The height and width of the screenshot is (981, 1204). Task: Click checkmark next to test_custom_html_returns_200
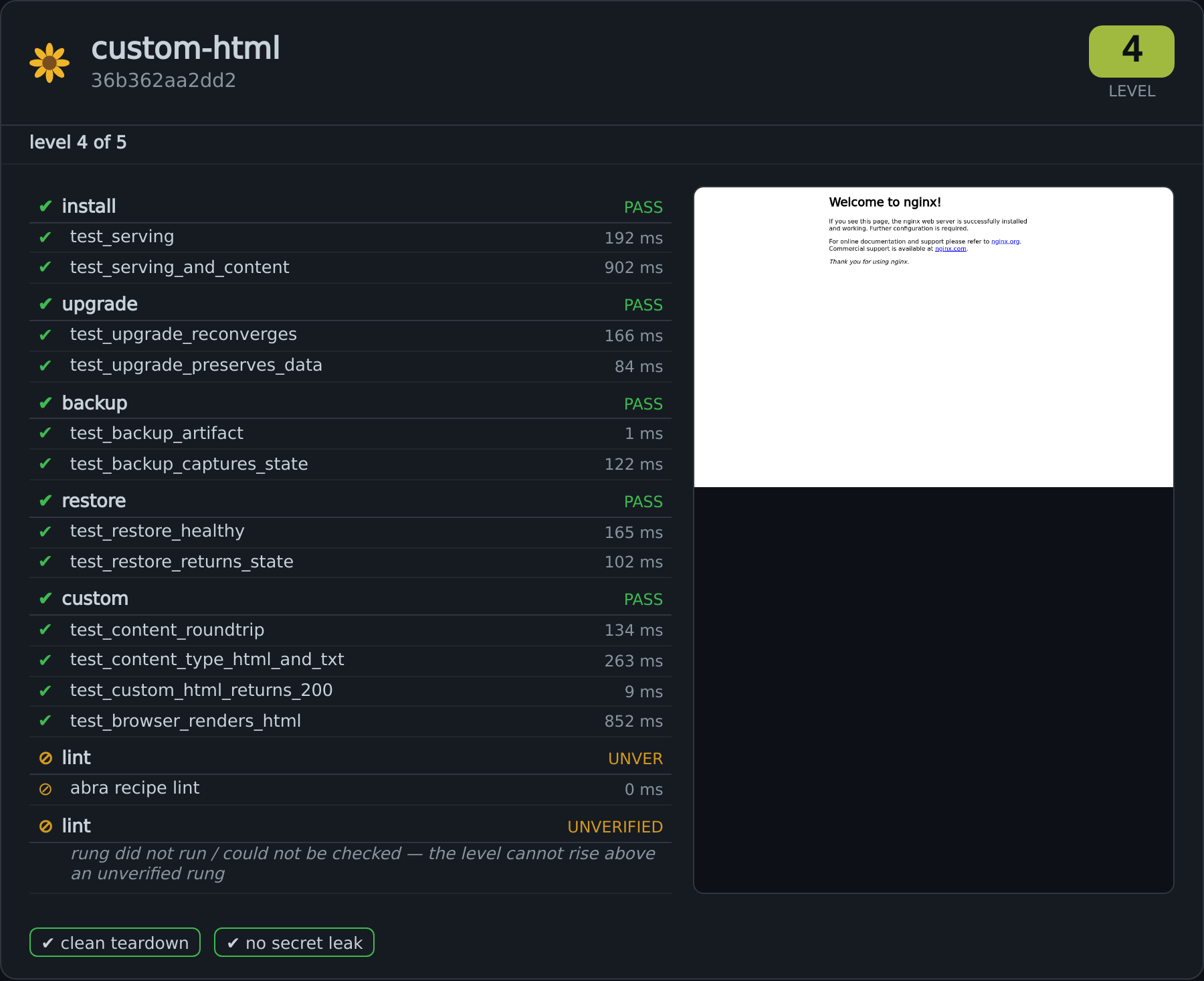(x=45, y=691)
